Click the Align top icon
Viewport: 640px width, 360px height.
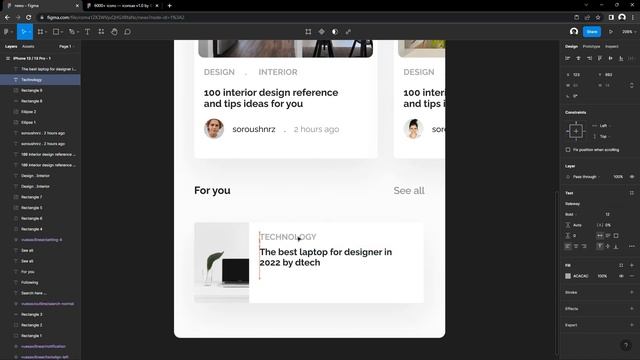[600, 58]
